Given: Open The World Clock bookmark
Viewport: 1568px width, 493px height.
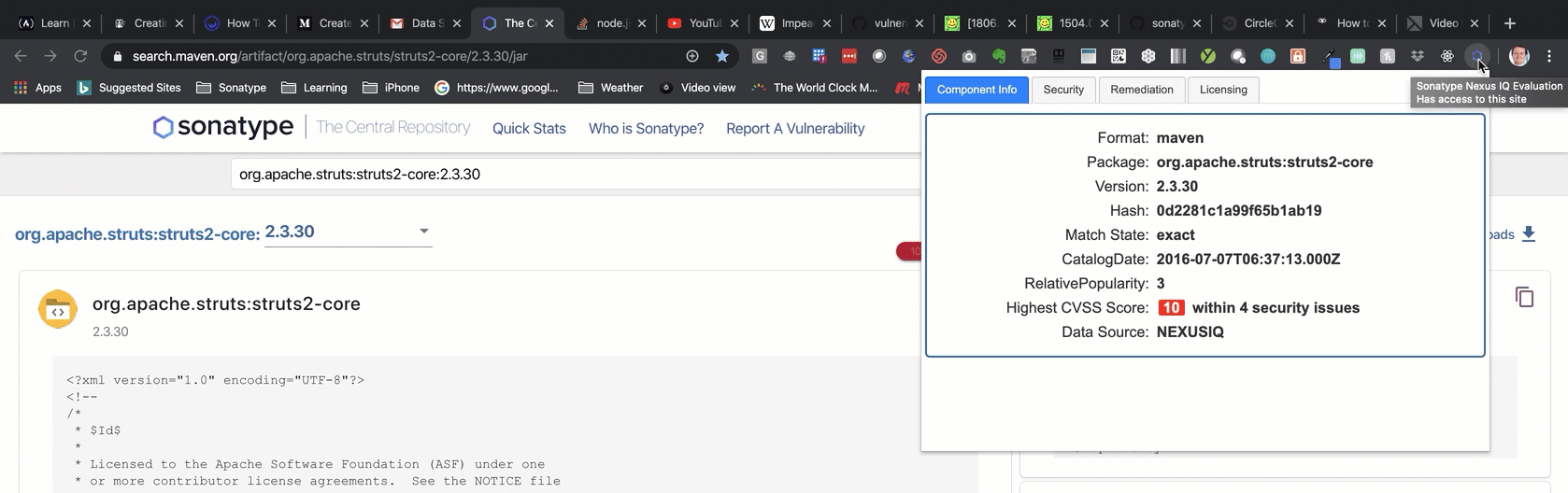Looking at the screenshot, I should point(815,88).
